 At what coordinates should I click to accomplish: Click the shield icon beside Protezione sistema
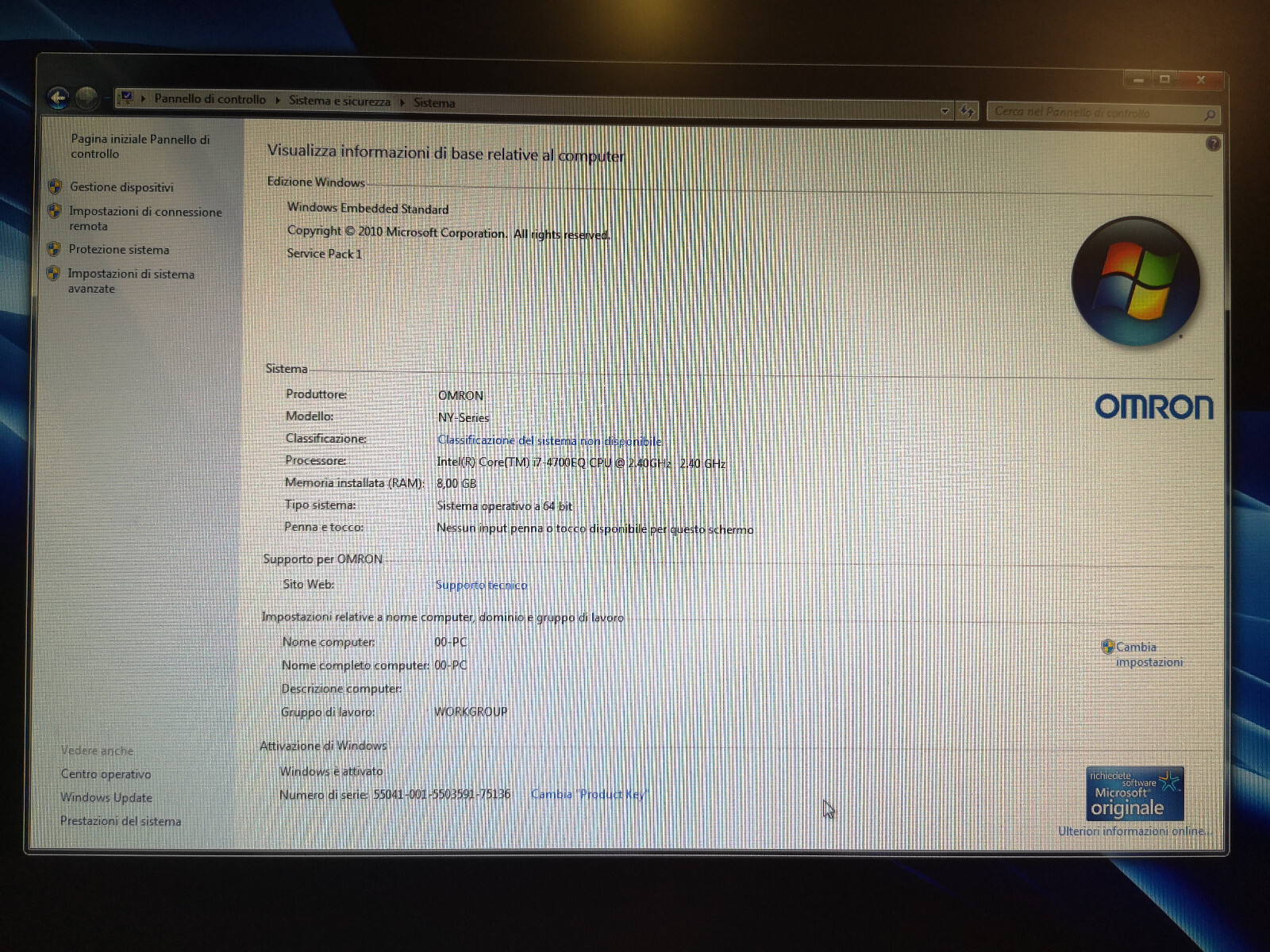(x=53, y=249)
